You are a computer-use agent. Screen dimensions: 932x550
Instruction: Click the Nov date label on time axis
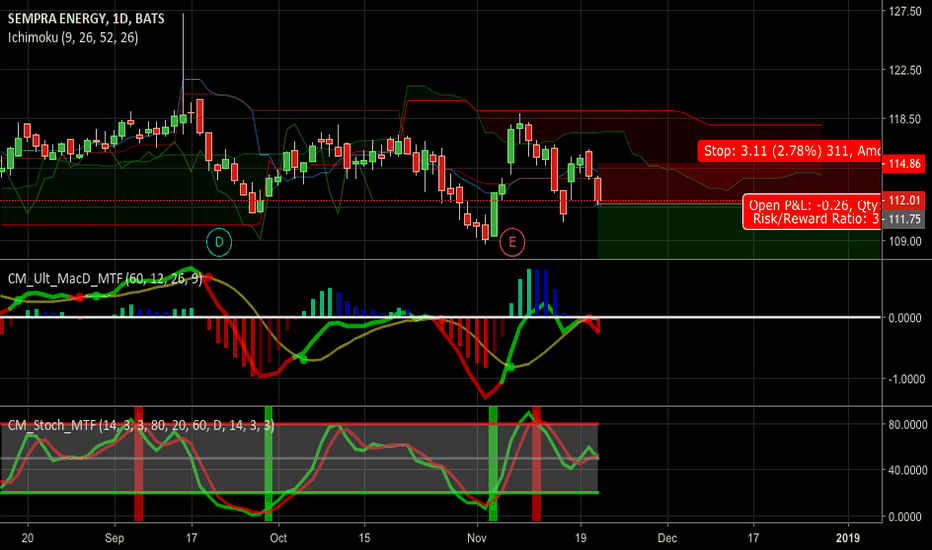pyautogui.click(x=477, y=538)
